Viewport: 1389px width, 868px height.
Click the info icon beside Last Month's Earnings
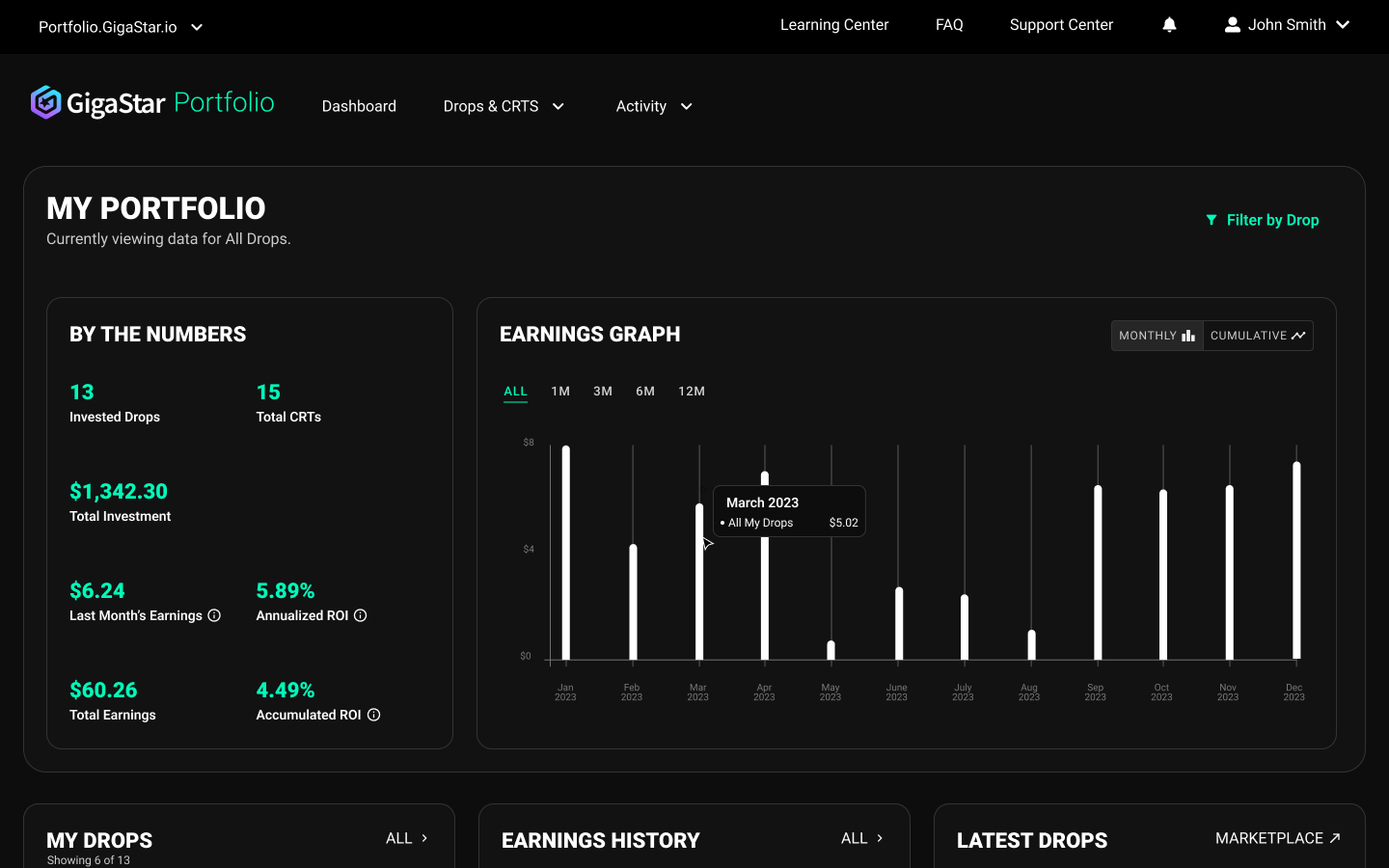click(x=213, y=615)
